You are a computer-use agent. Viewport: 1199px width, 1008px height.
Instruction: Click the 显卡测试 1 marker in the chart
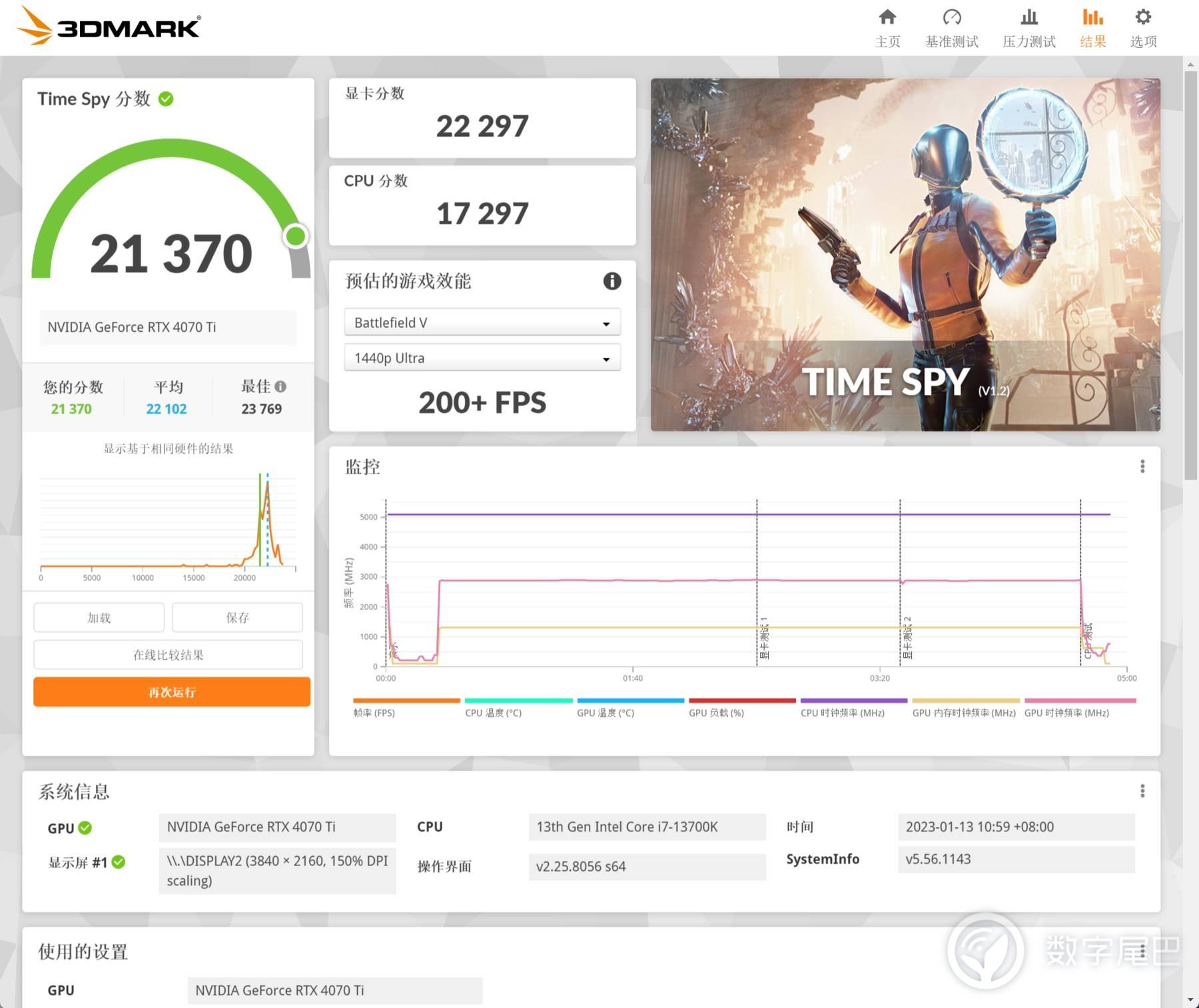pyautogui.click(x=764, y=638)
